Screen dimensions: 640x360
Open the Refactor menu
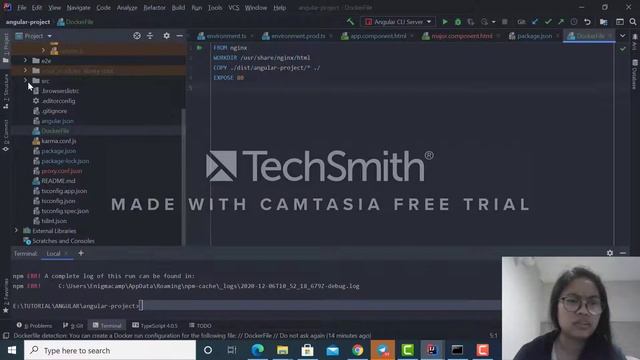(154, 7)
